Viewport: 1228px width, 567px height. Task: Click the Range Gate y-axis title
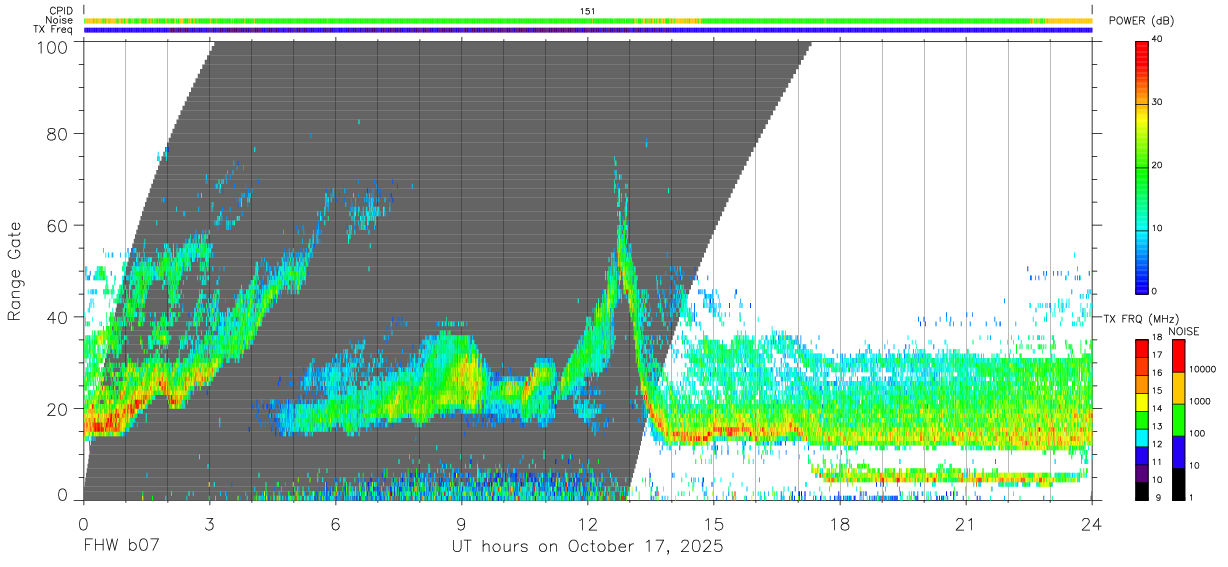(15, 272)
